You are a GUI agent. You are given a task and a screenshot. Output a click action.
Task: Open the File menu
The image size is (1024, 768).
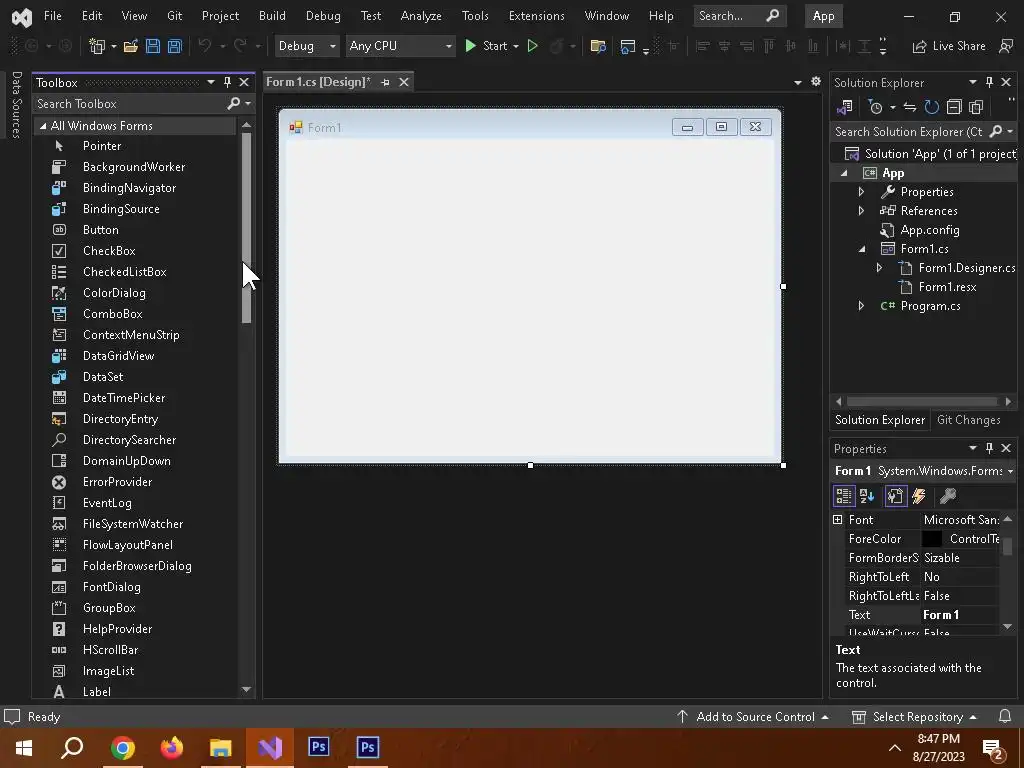(x=52, y=16)
